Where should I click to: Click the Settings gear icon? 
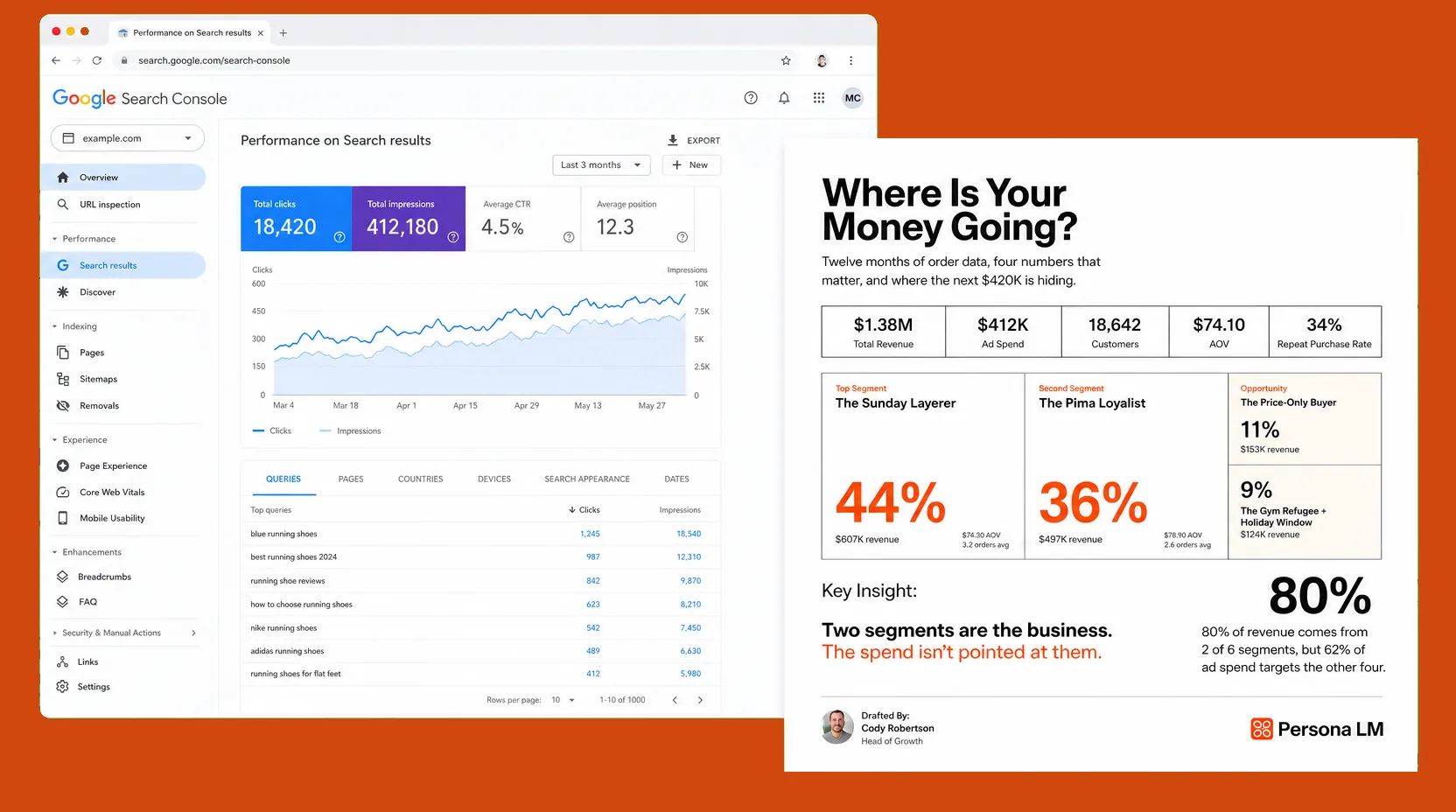coord(62,687)
